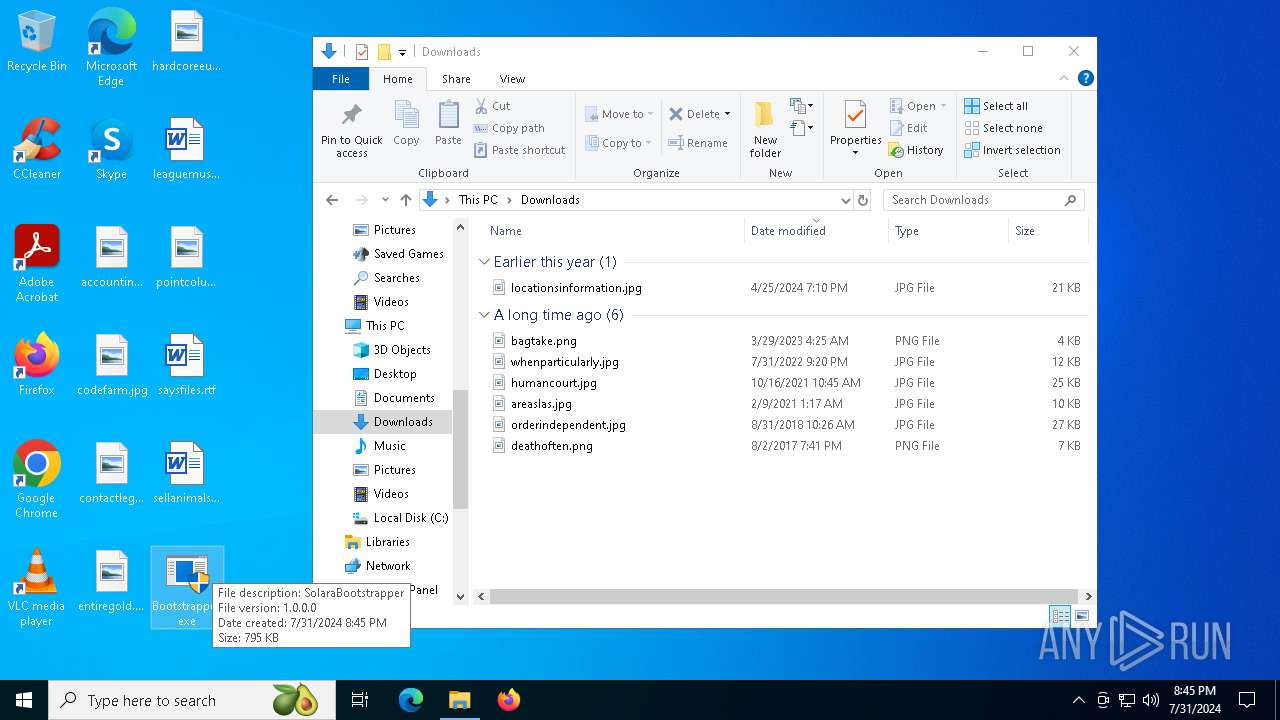This screenshot has height=720, width=1280.
Task: Switch to Details view layout
Action: tap(1060, 616)
